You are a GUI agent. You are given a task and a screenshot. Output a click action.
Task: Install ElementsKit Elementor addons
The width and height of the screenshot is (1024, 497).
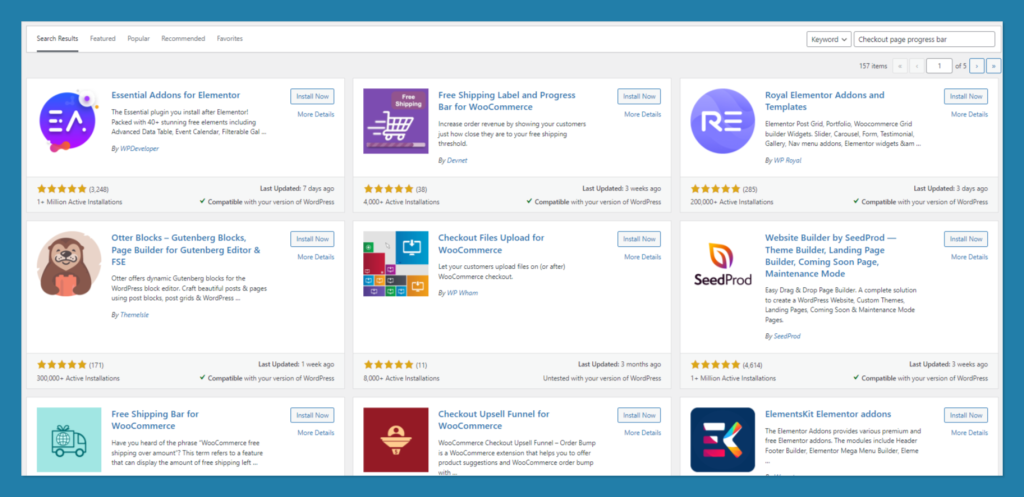point(966,415)
